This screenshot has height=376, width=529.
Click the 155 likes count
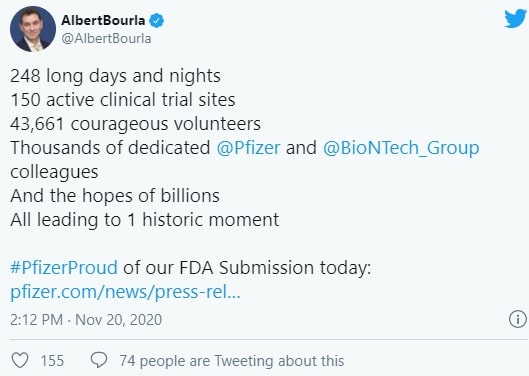click(x=52, y=360)
